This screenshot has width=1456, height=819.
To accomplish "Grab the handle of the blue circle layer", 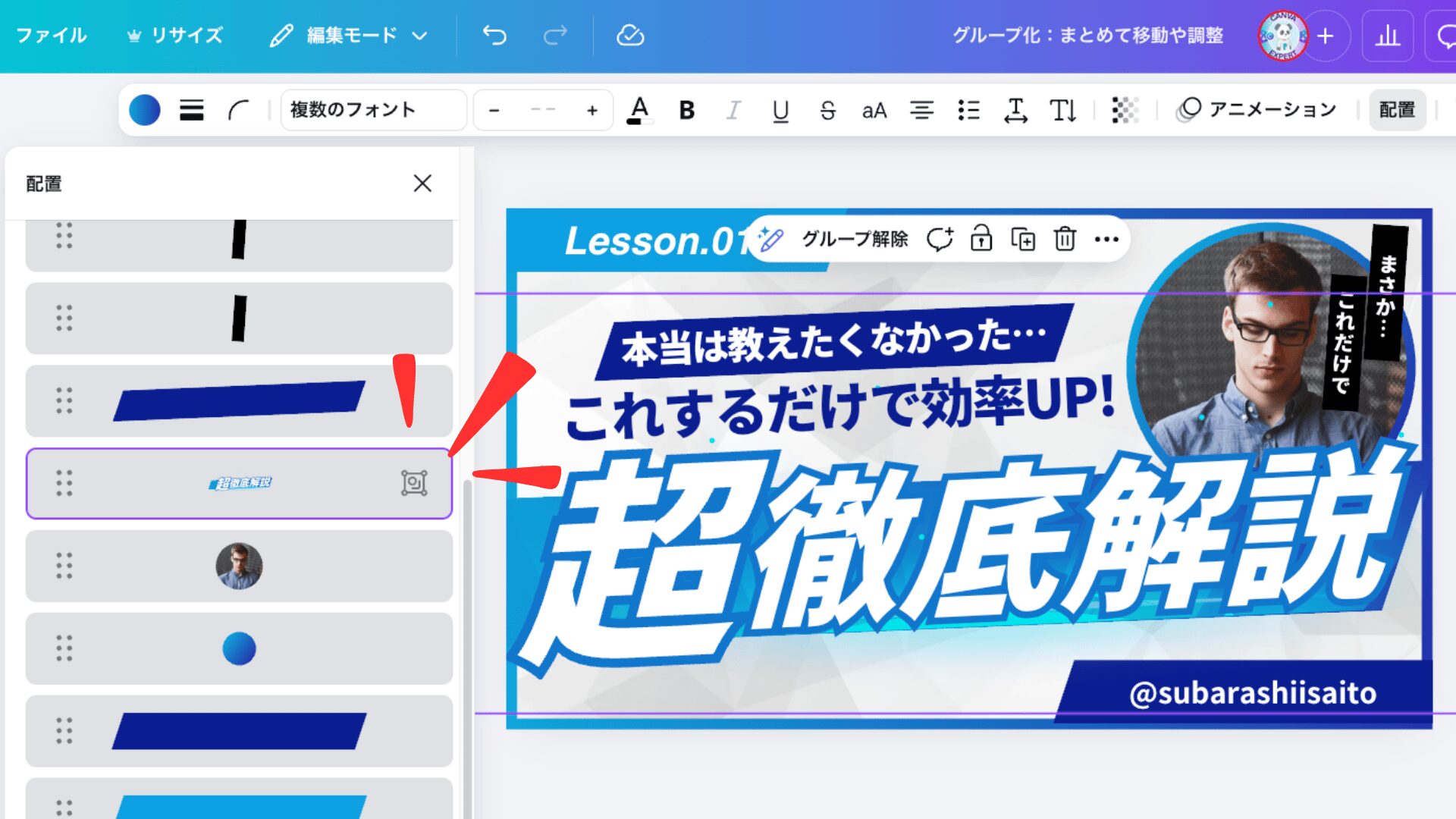I will pyautogui.click(x=64, y=648).
